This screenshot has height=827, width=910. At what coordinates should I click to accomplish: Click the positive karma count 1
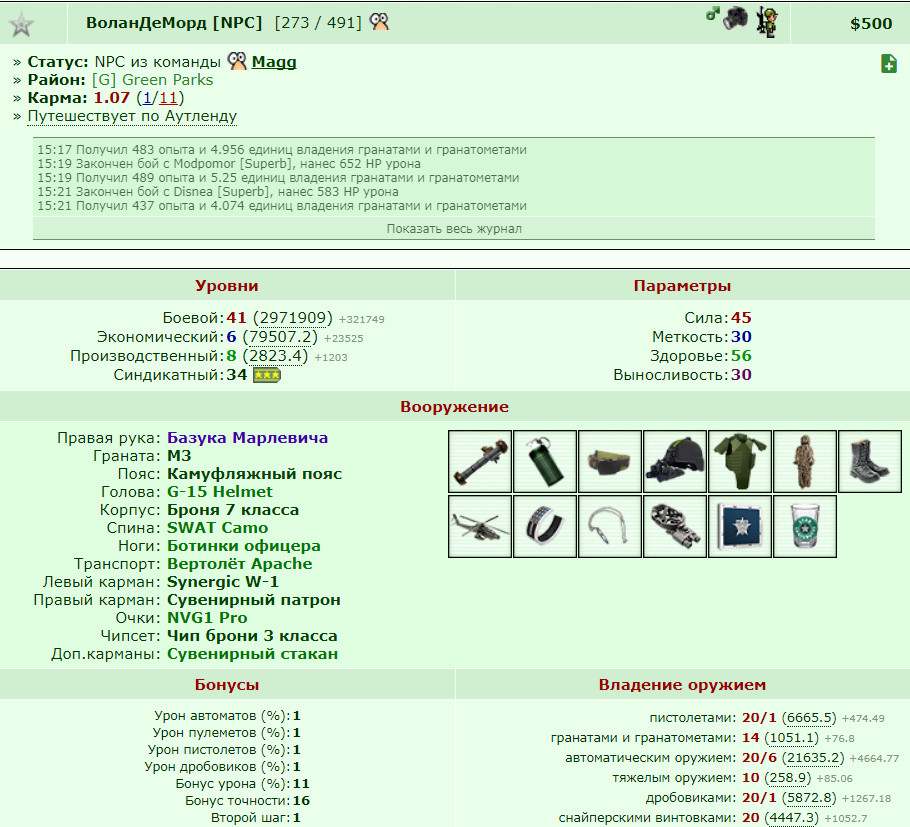[147, 97]
